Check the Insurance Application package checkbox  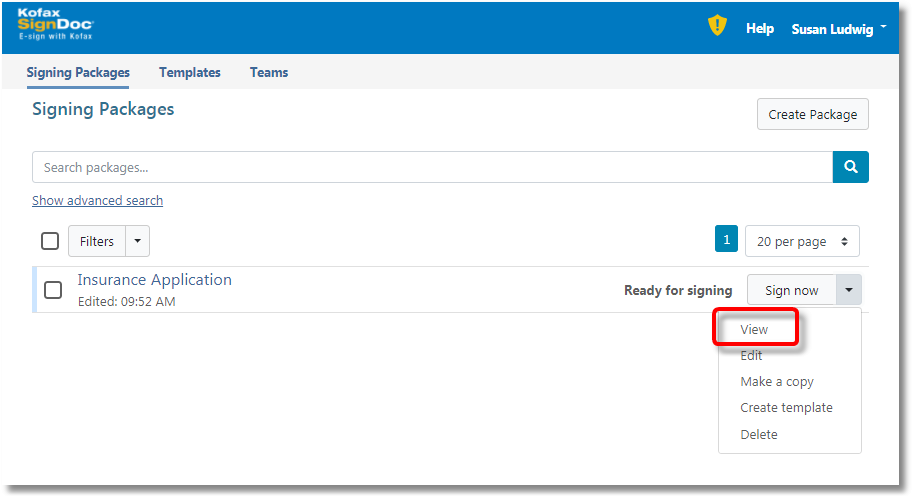[53, 290]
